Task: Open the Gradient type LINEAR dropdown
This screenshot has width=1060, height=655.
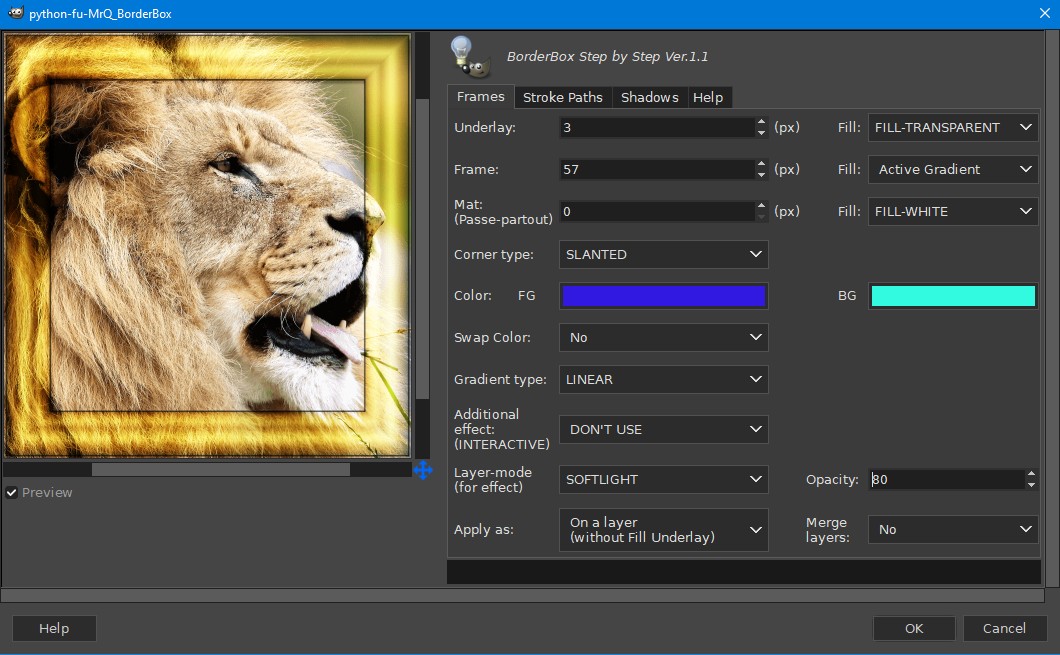Action: pyautogui.click(x=663, y=379)
